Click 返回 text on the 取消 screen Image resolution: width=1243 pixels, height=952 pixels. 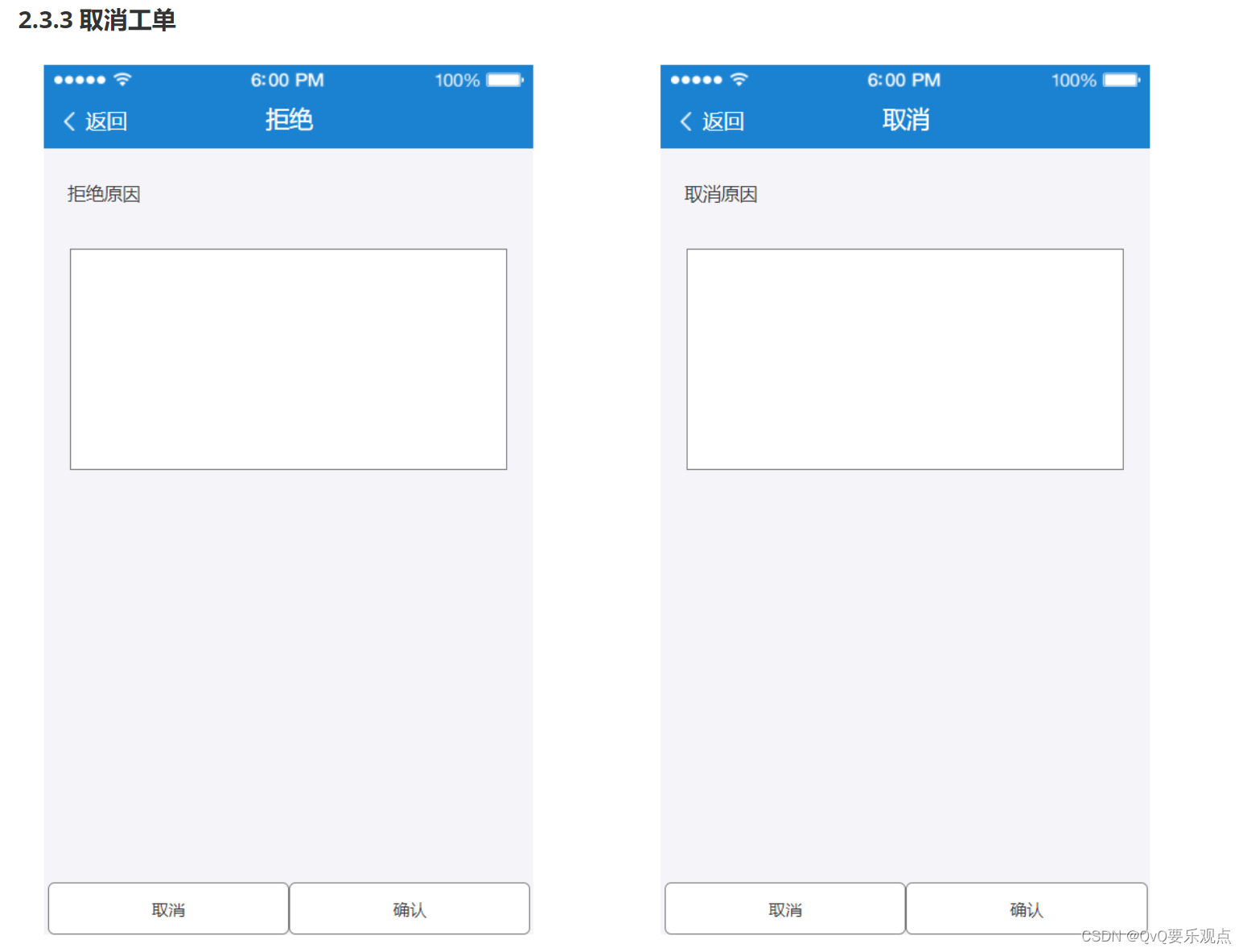coord(723,122)
